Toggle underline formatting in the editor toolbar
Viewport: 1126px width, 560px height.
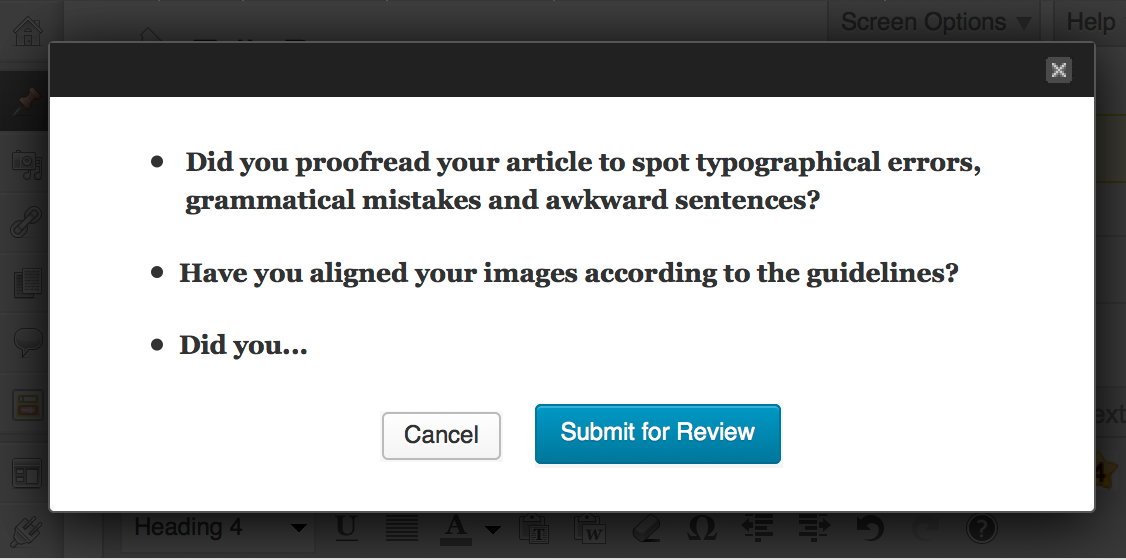point(346,529)
